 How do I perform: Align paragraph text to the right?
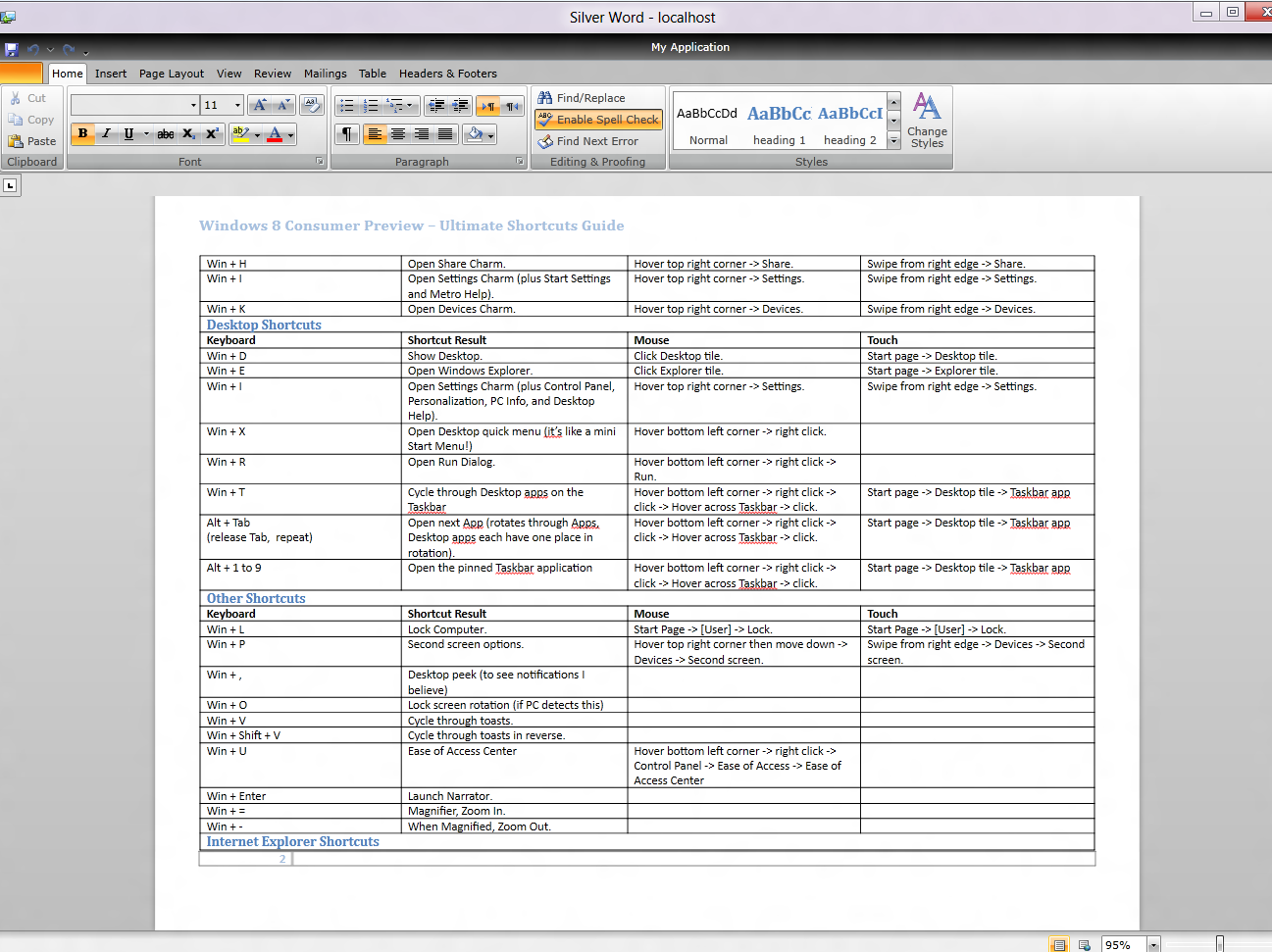pyautogui.click(x=422, y=134)
